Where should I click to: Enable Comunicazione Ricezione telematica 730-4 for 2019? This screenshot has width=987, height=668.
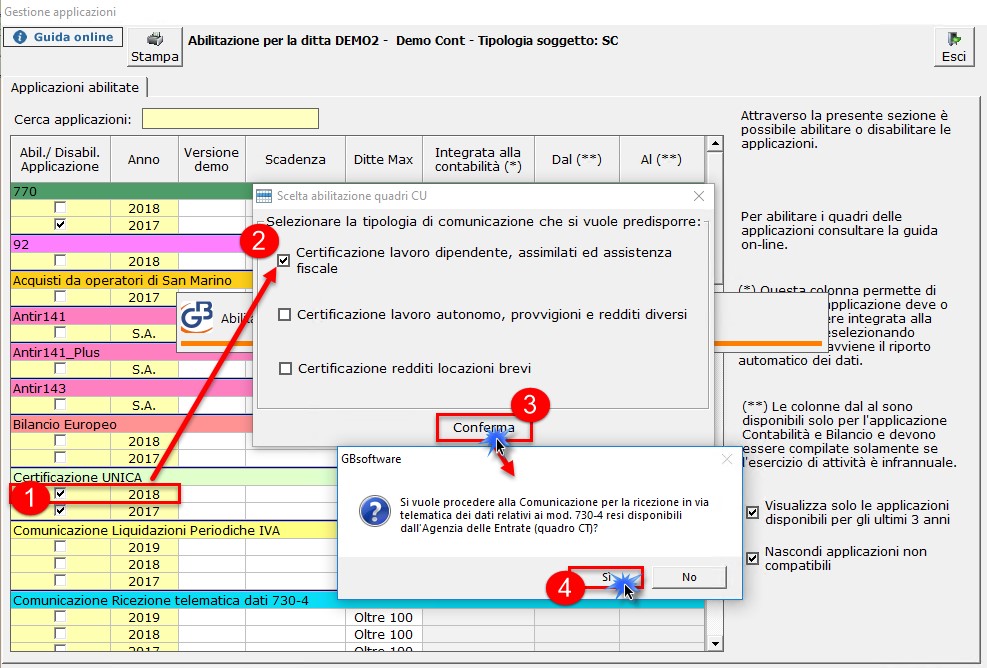[60, 616]
